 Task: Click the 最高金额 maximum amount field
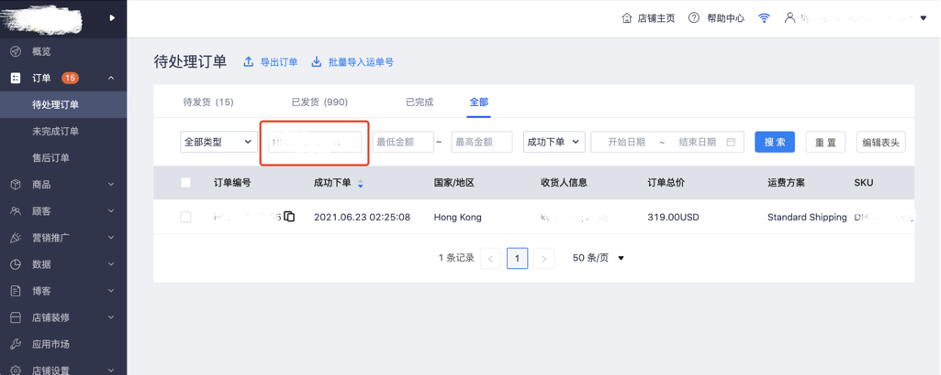482,142
